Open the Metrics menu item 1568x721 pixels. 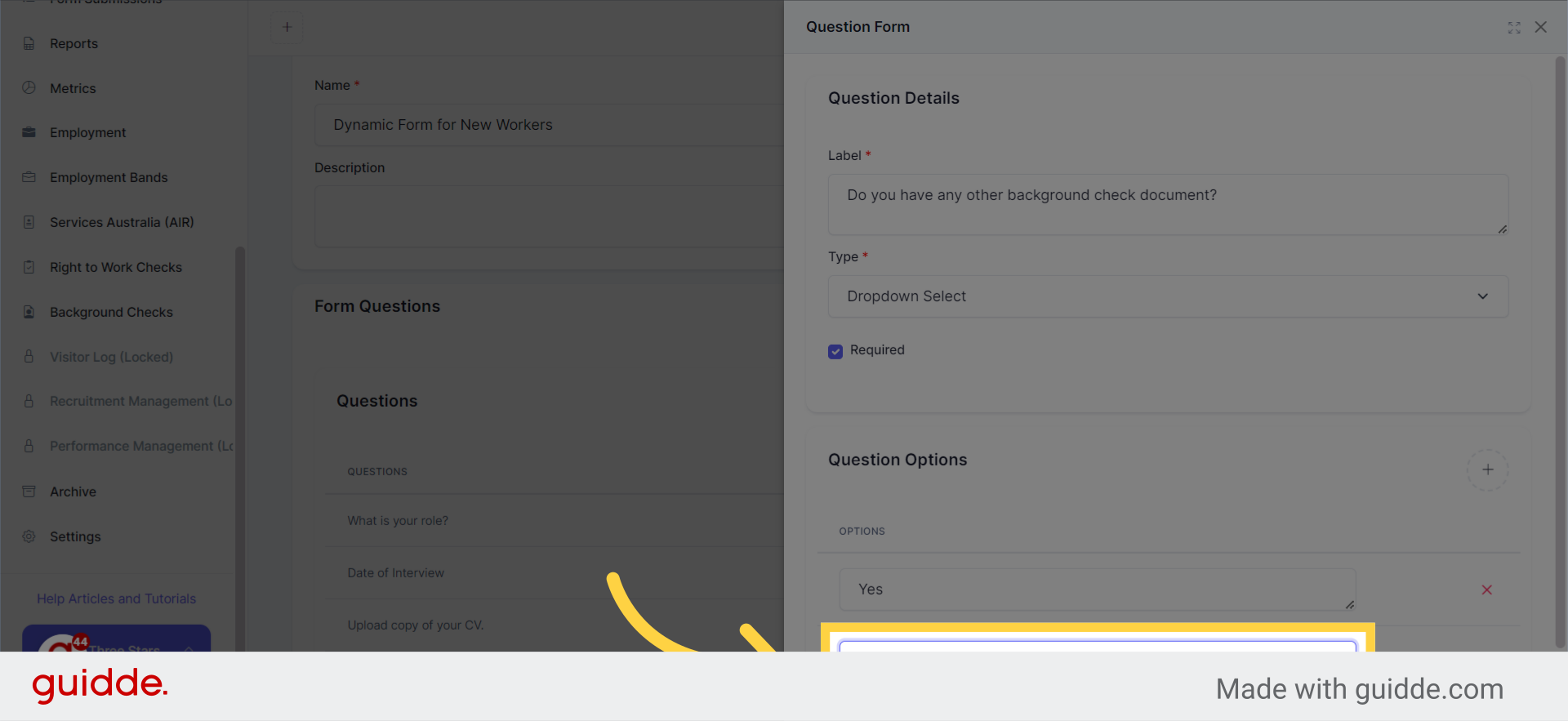point(73,88)
